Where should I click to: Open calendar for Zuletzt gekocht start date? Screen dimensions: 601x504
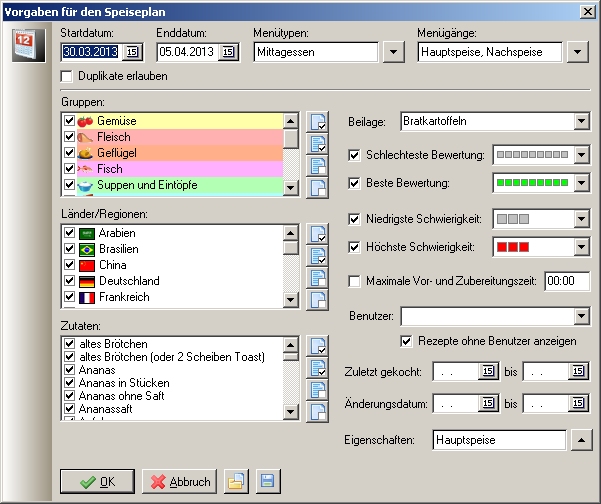[488, 371]
